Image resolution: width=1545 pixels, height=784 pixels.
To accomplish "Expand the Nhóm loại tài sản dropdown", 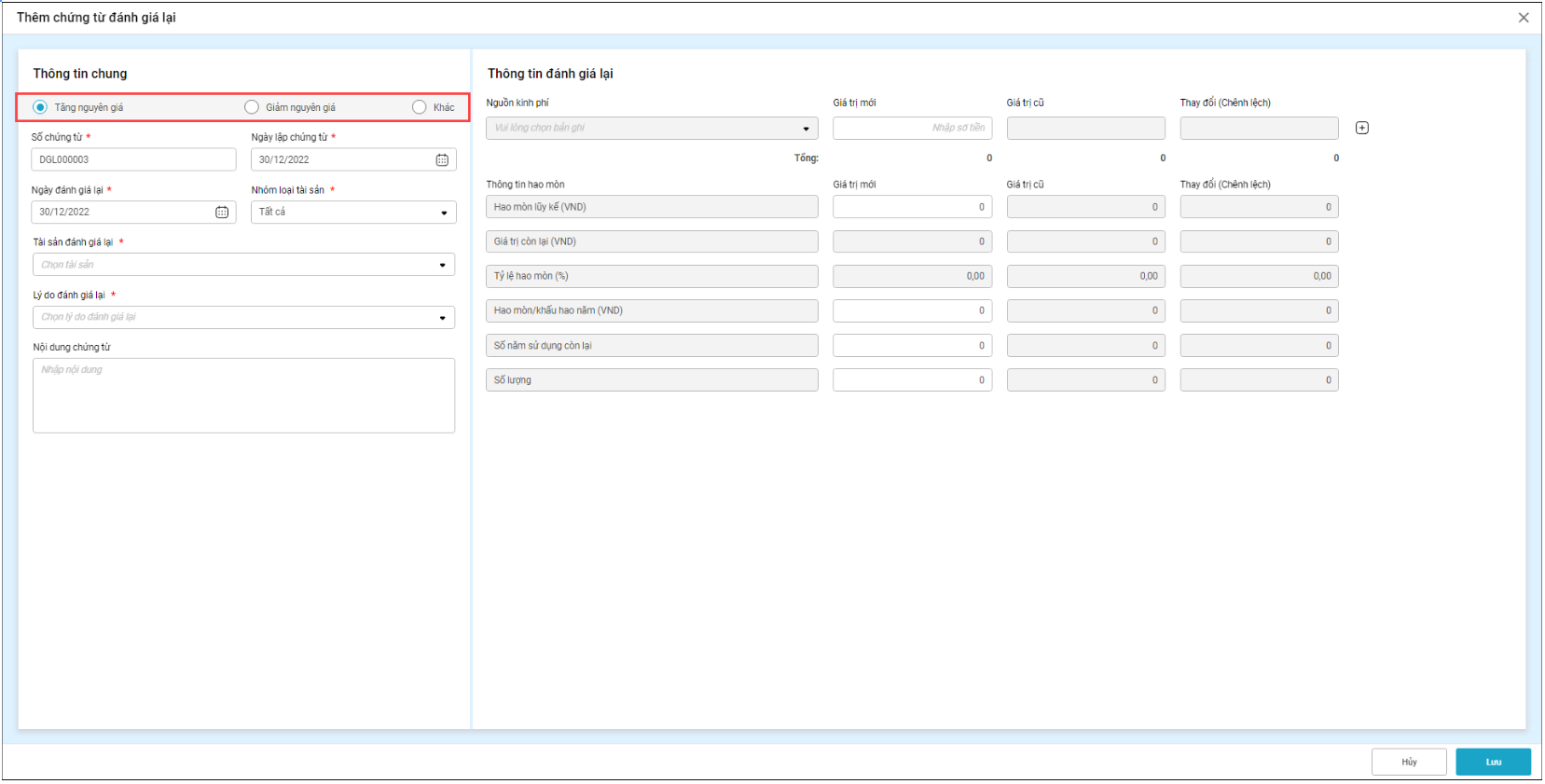I will coord(353,213).
